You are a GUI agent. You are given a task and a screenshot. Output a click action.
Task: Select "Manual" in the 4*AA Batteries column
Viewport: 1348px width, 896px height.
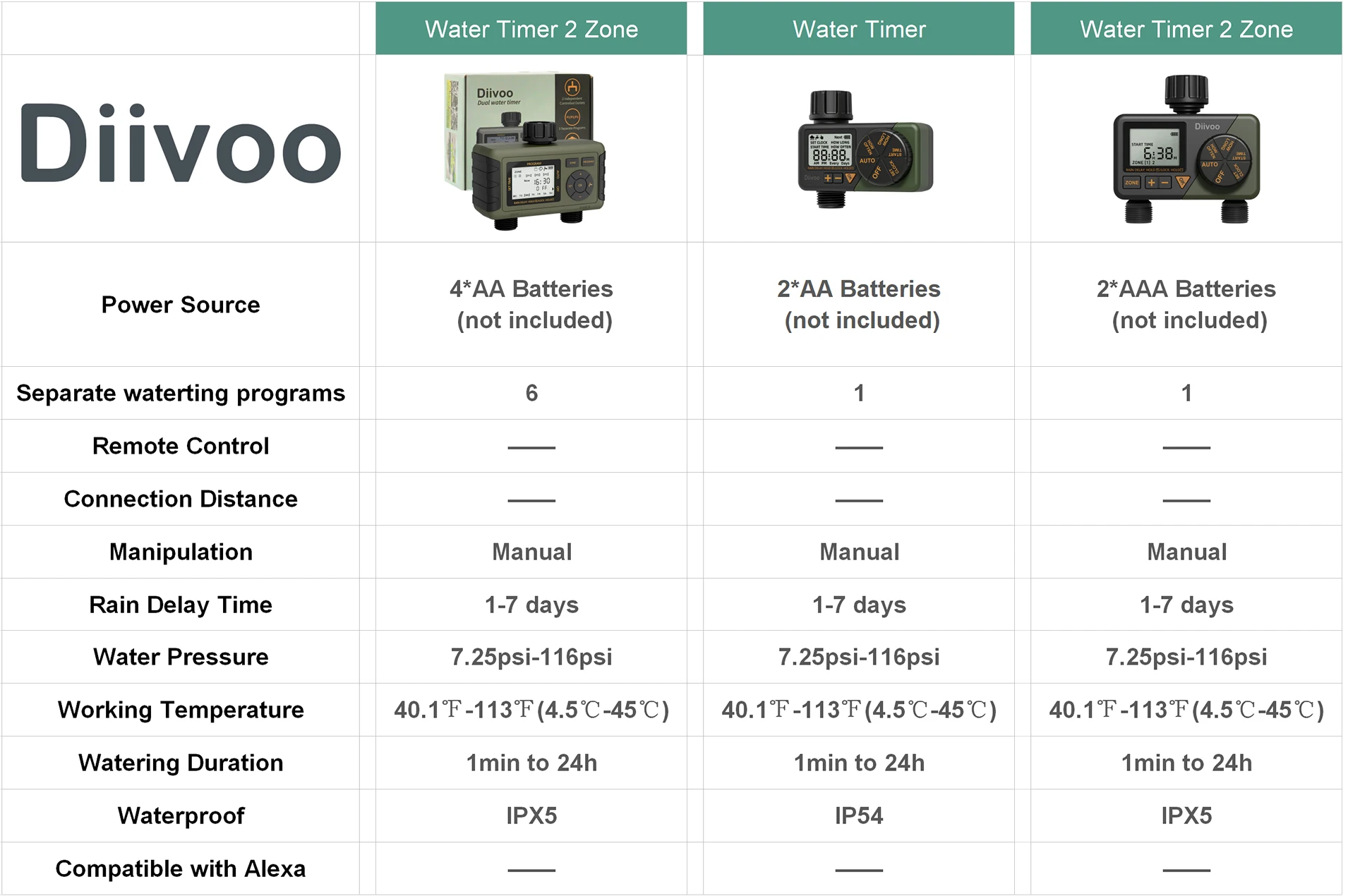tap(531, 552)
